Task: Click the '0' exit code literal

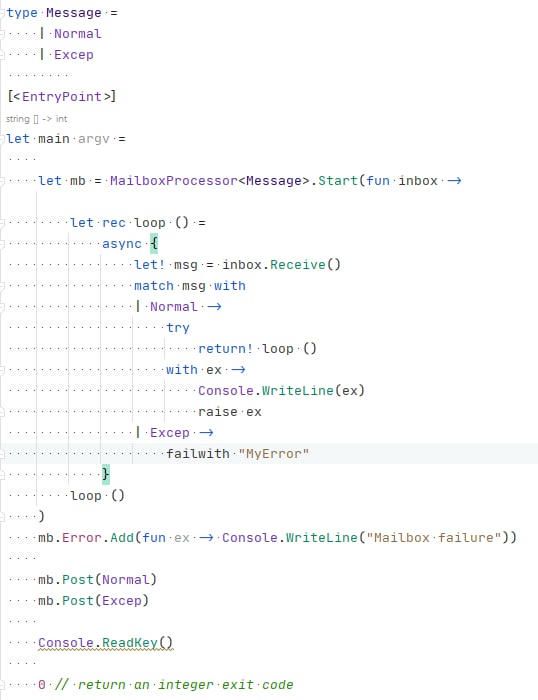Action: (x=42, y=684)
